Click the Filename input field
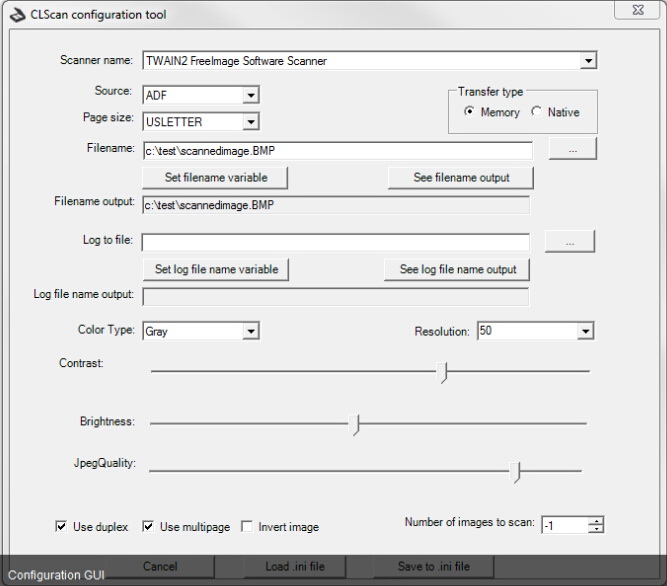 (338, 151)
